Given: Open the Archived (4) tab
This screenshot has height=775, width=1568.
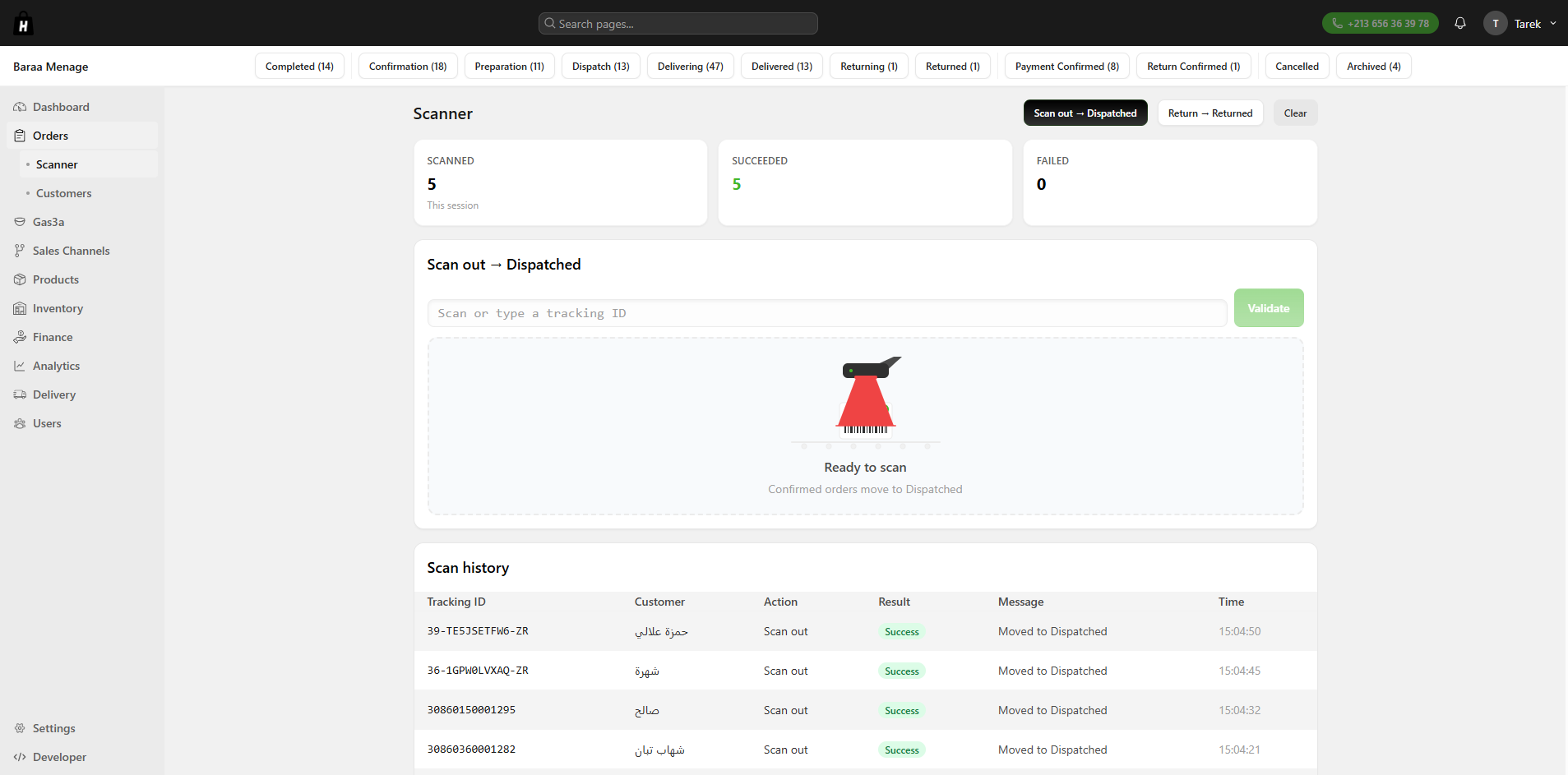Looking at the screenshot, I should tap(1374, 66).
